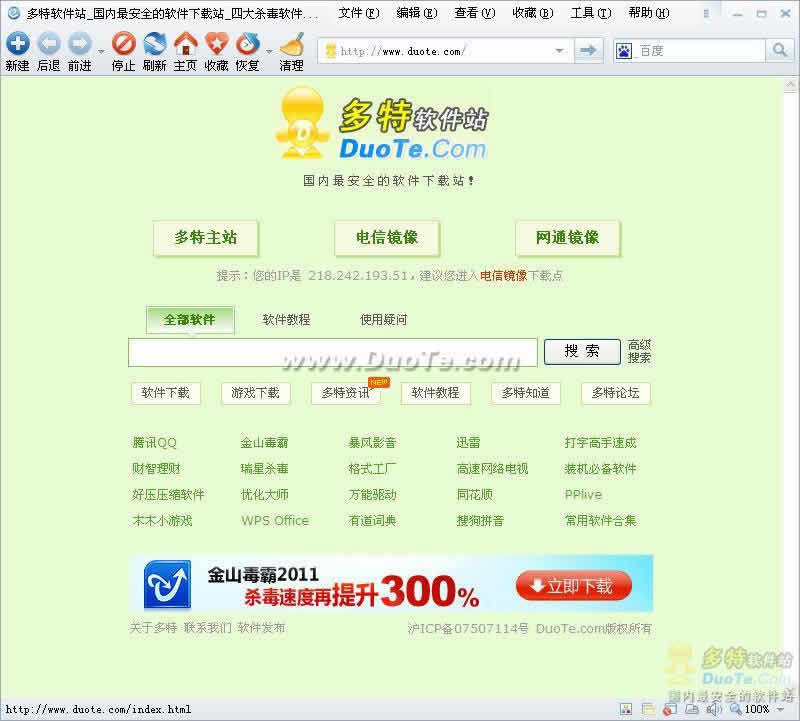Click the zoom magnifier icon in status bar
This screenshot has height=721, width=800.
(736, 709)
